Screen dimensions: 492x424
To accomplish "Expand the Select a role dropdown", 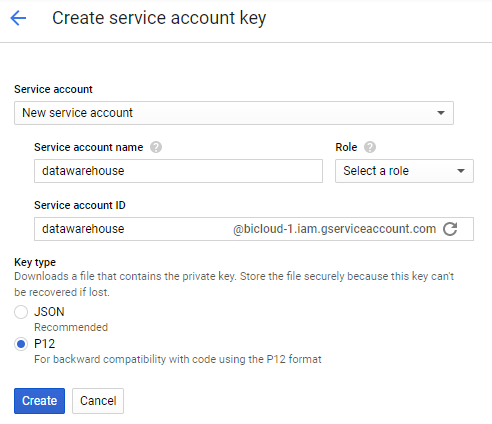I will [404, 171].
